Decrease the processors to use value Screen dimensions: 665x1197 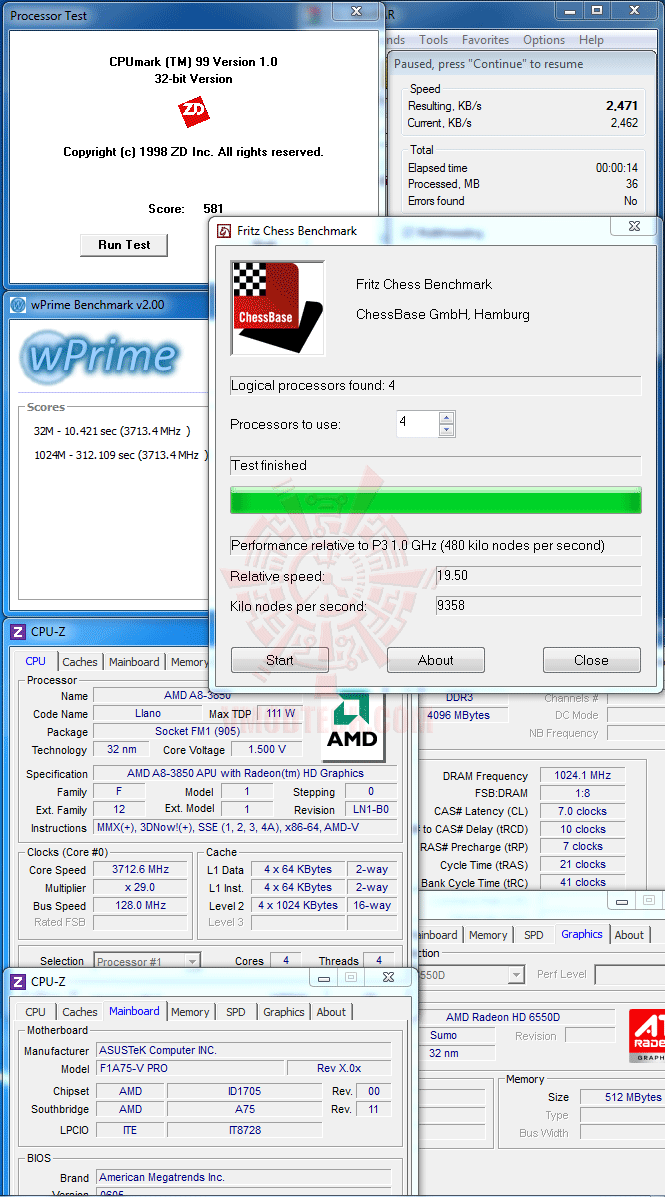click(447, 429)
